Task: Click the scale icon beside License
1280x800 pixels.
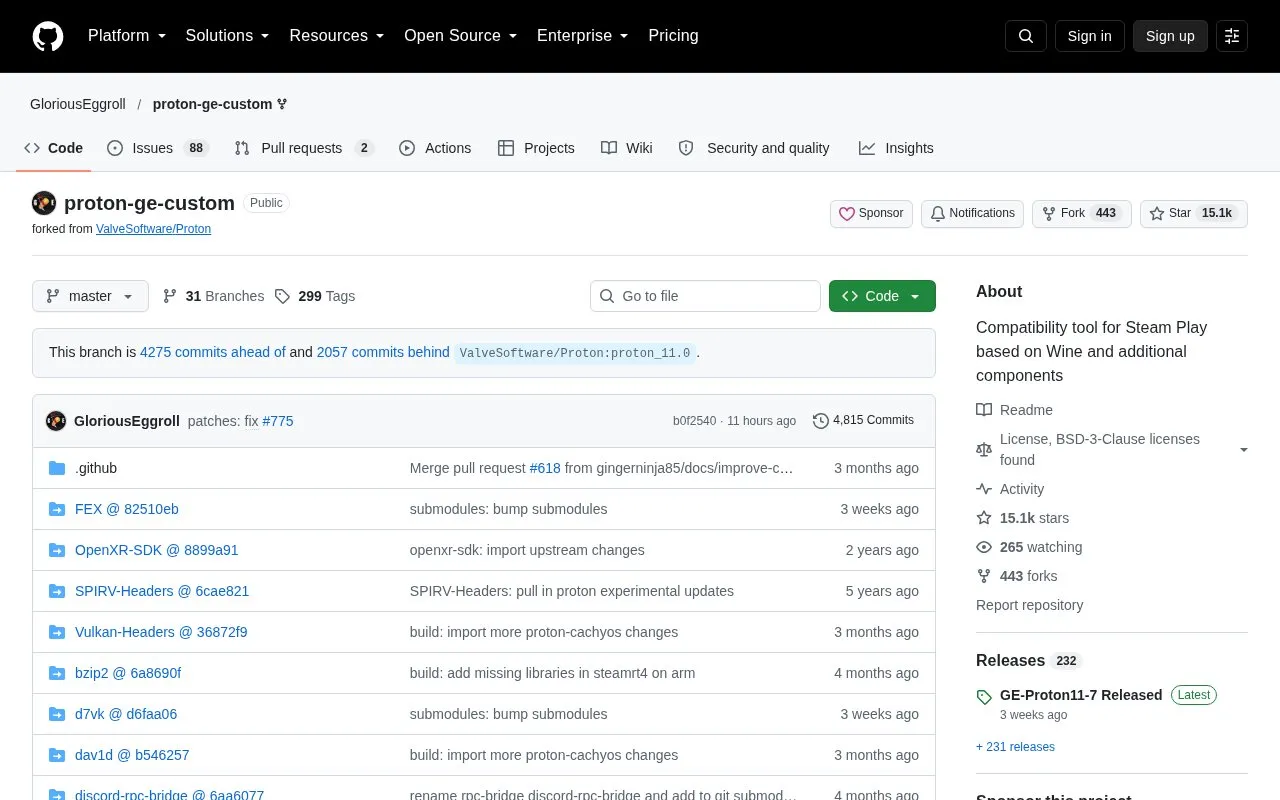Action: [x=984, y=449]
